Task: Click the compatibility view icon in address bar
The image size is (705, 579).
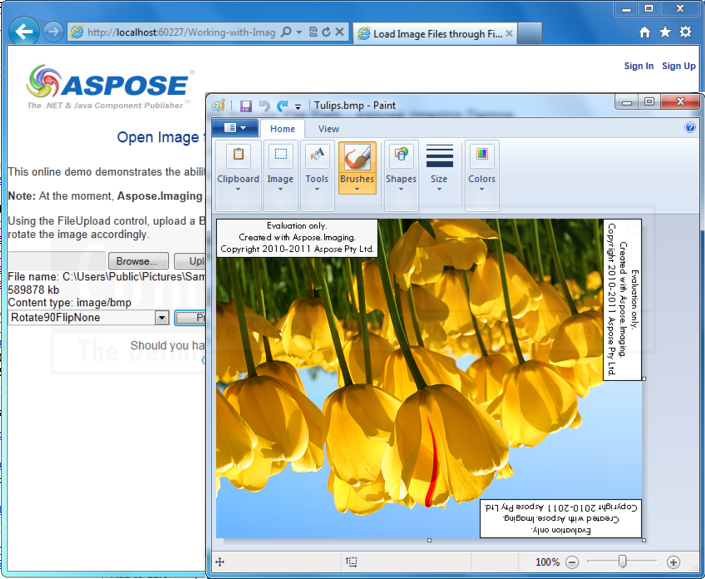Action: 313,32
